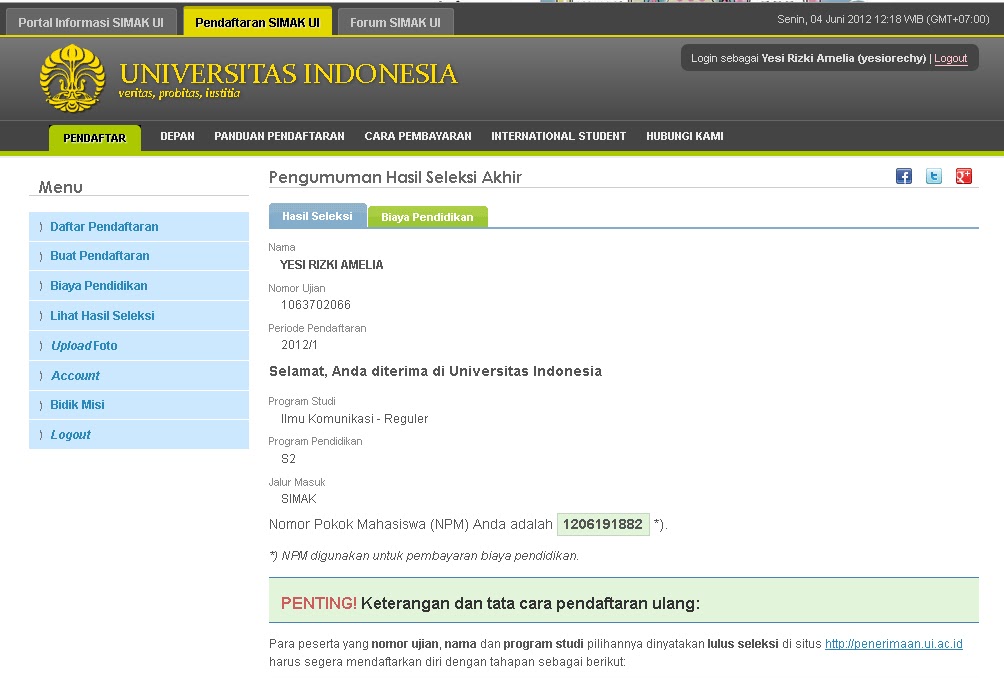Click the 'Ilmu Komunikasi - Reguler' program text
The image size is (1004, 678).
point(354,419)
